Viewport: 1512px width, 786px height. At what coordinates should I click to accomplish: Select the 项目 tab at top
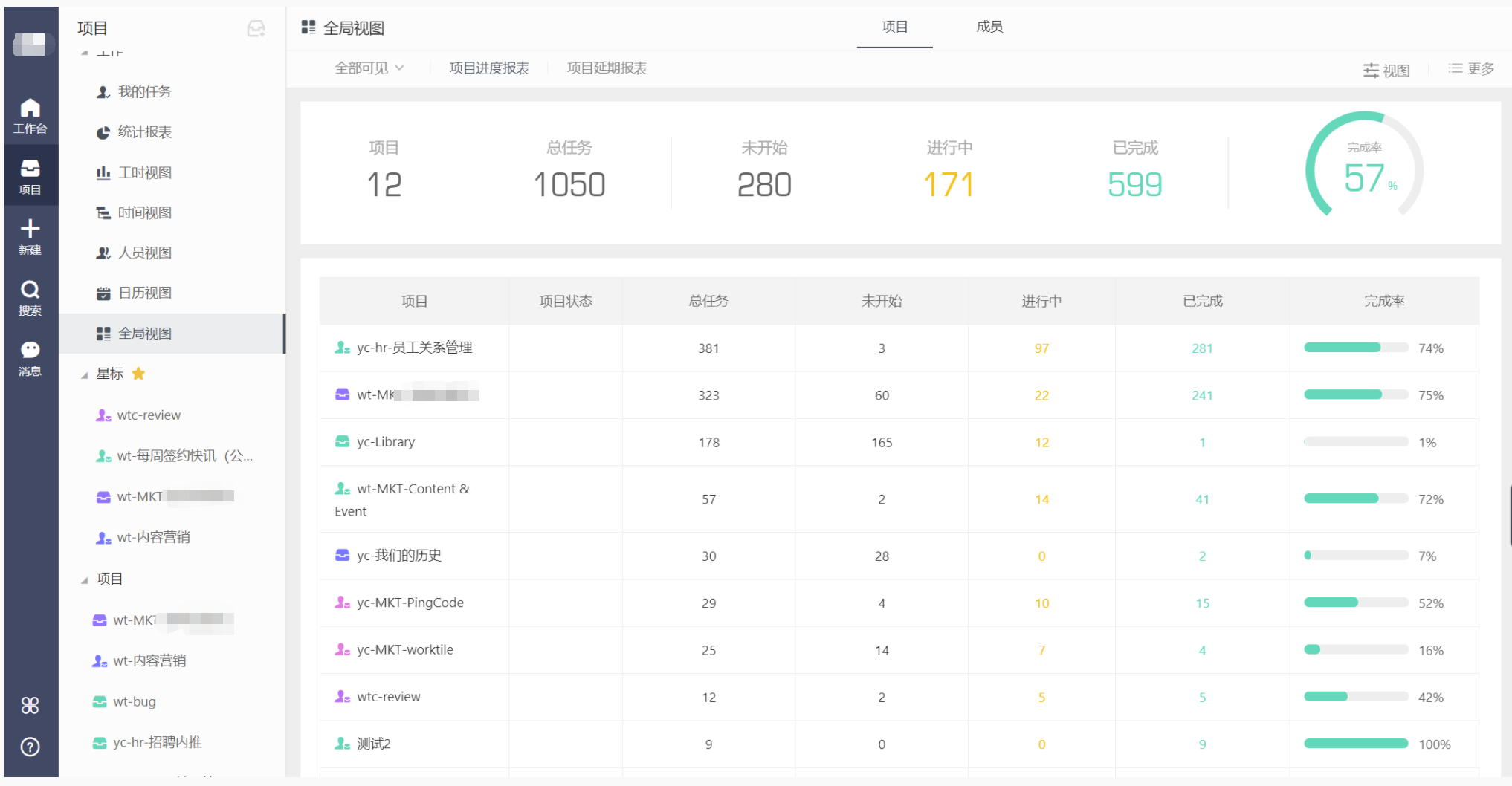click(x=894, y=27)
